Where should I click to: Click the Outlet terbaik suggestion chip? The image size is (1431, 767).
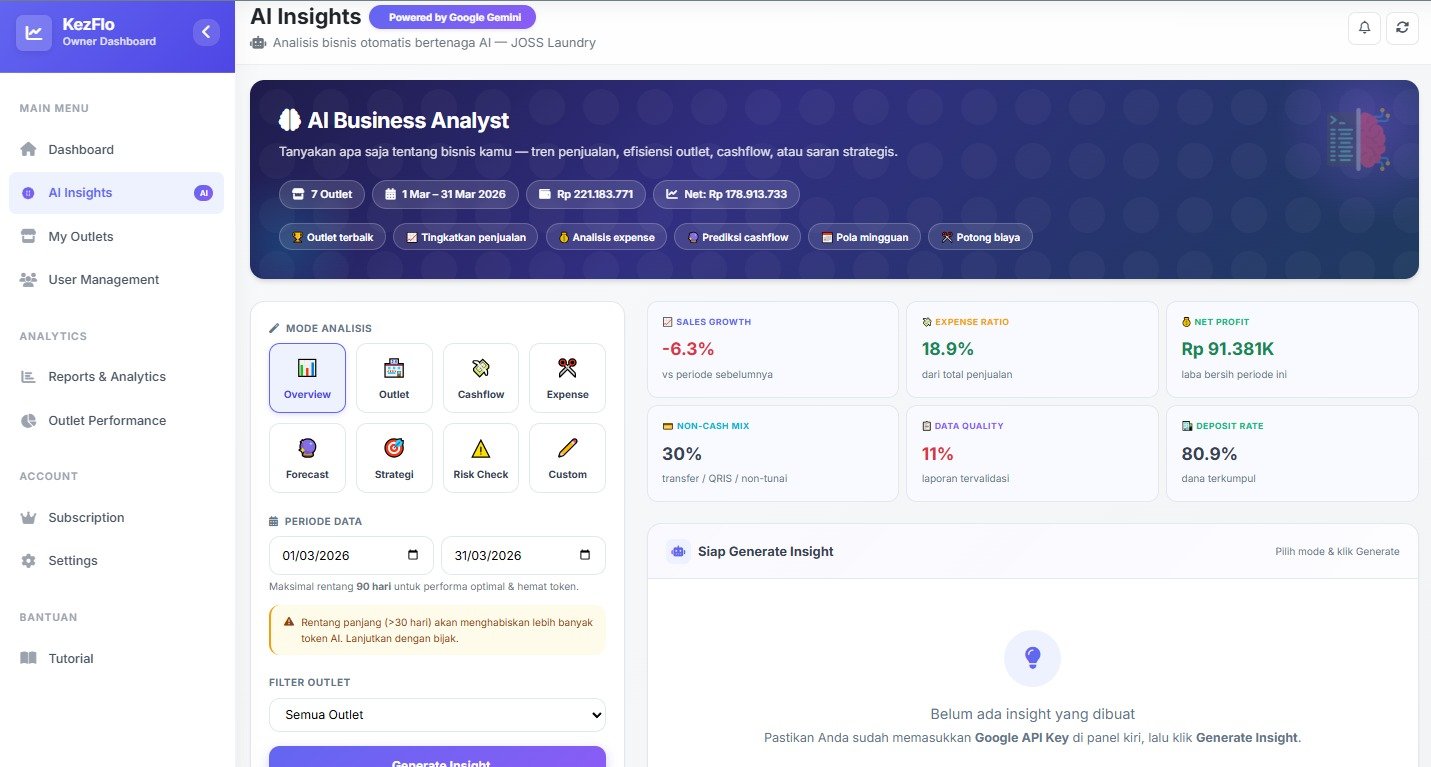(x=332, y=237)
